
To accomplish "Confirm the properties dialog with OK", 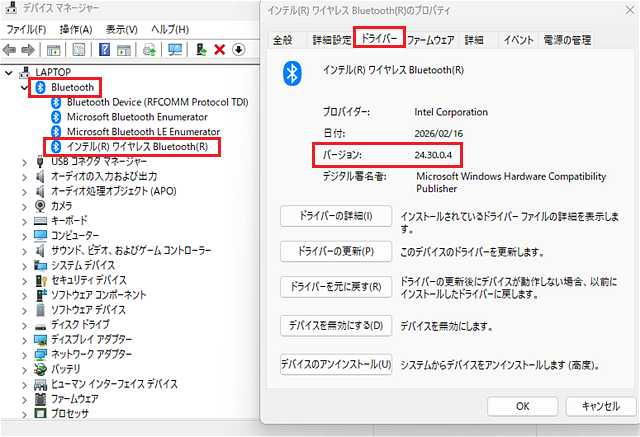I will pyautogui.click(x=522, y=406).
